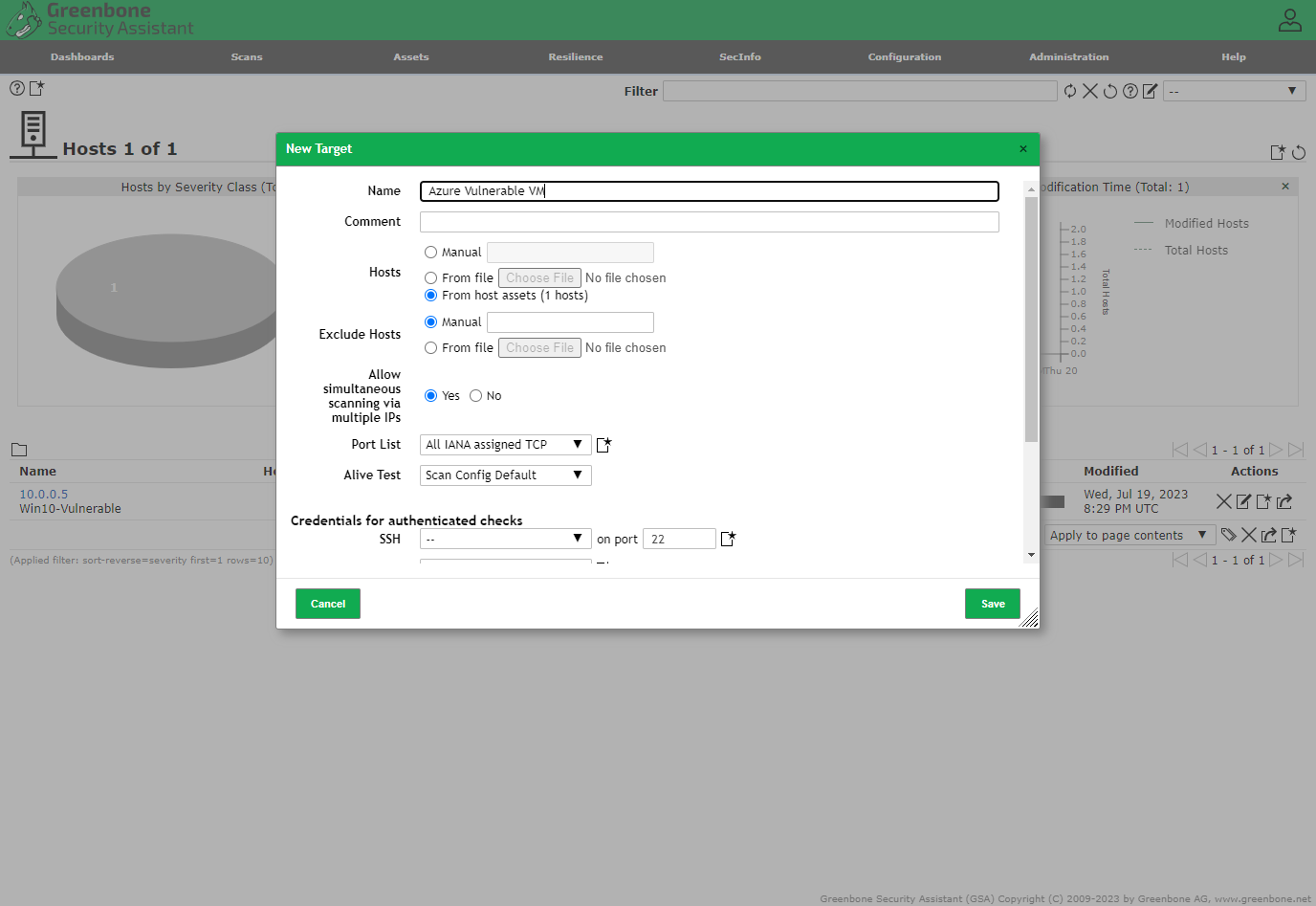Focus the Filter text field
Viewport: 1316px width, 906px height.
click(x=860, y=91)
